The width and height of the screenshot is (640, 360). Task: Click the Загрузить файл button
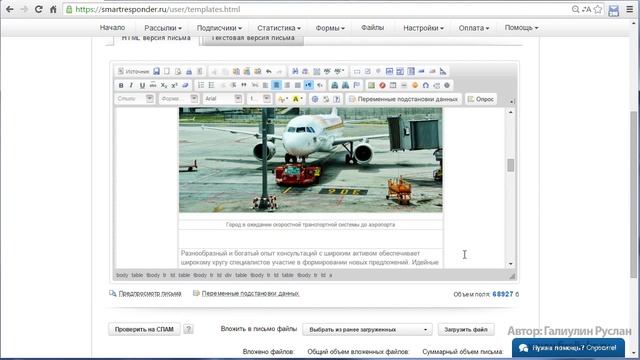(466, 329)
